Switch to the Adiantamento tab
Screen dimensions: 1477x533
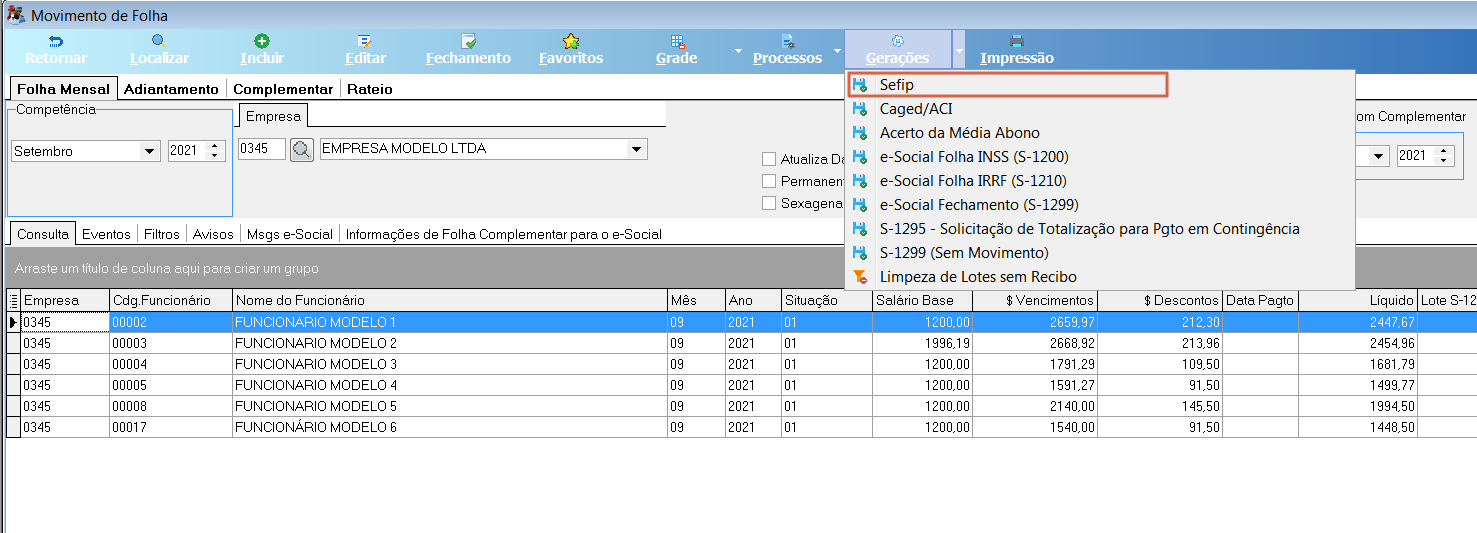(x=171, y=89)
